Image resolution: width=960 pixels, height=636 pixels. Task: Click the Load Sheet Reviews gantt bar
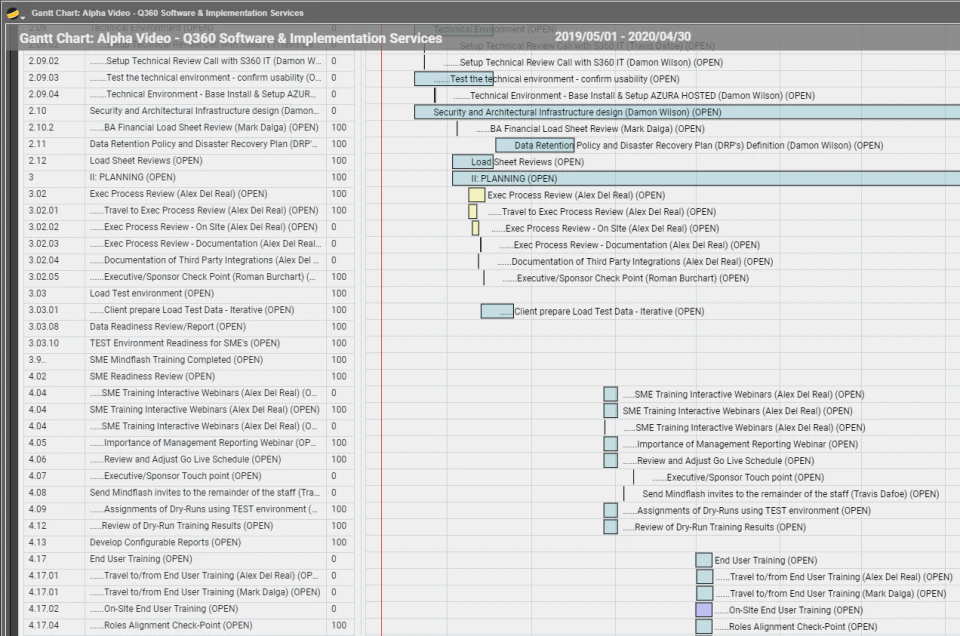473,162
